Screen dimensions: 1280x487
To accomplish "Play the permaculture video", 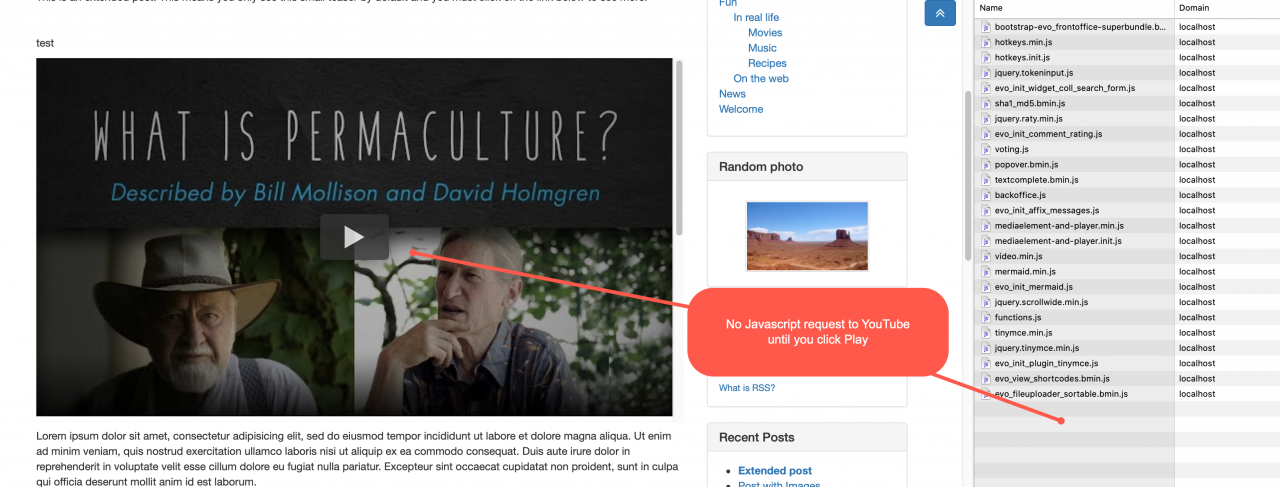I will (x=354, y=237).
